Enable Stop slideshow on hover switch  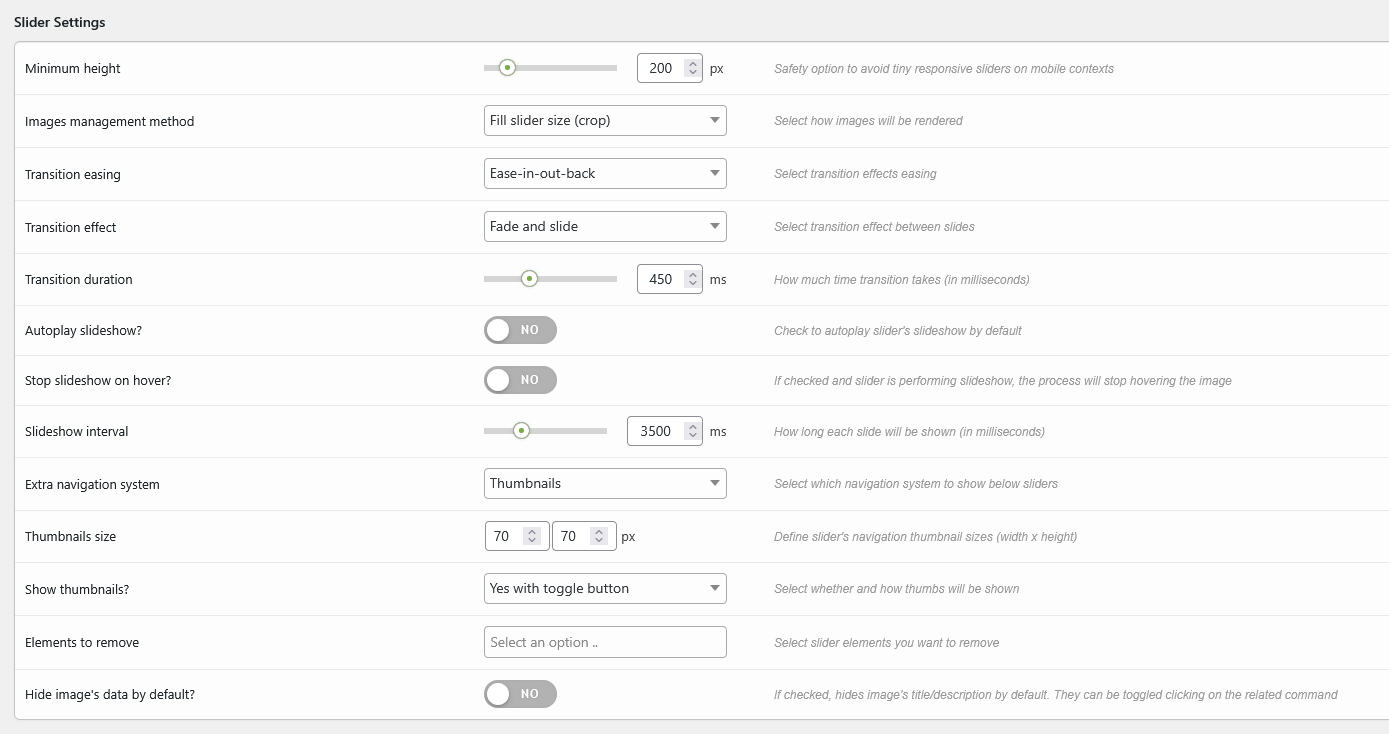coord(520,380)
